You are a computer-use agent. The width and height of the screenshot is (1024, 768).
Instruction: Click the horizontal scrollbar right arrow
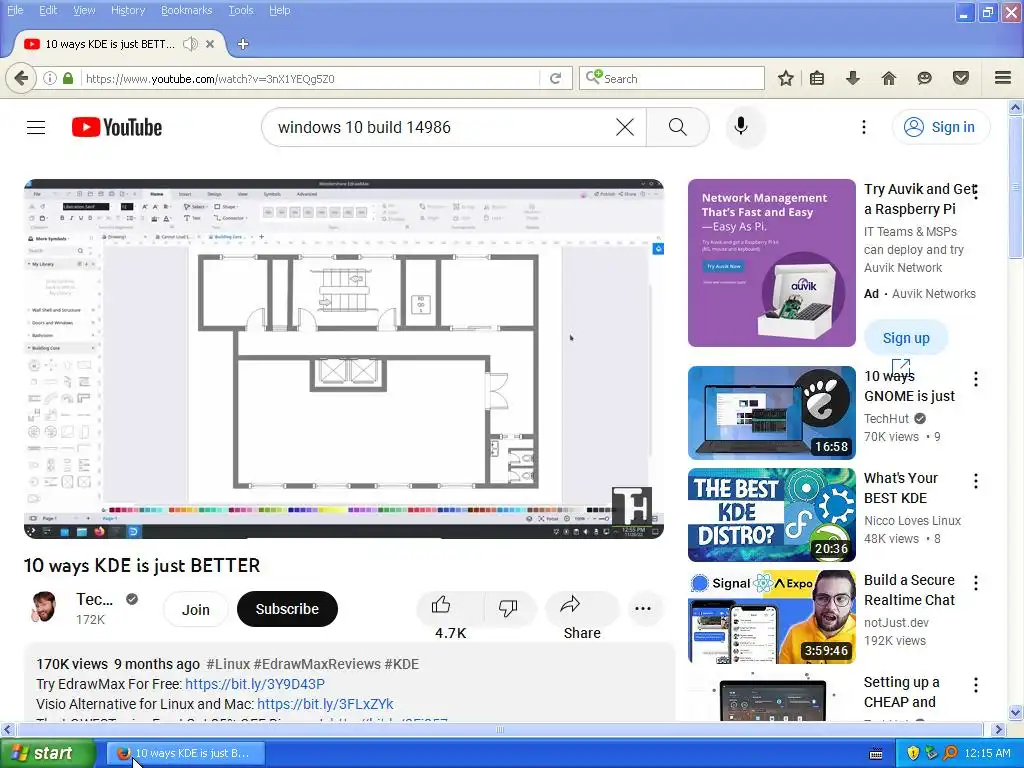[998, 729]
